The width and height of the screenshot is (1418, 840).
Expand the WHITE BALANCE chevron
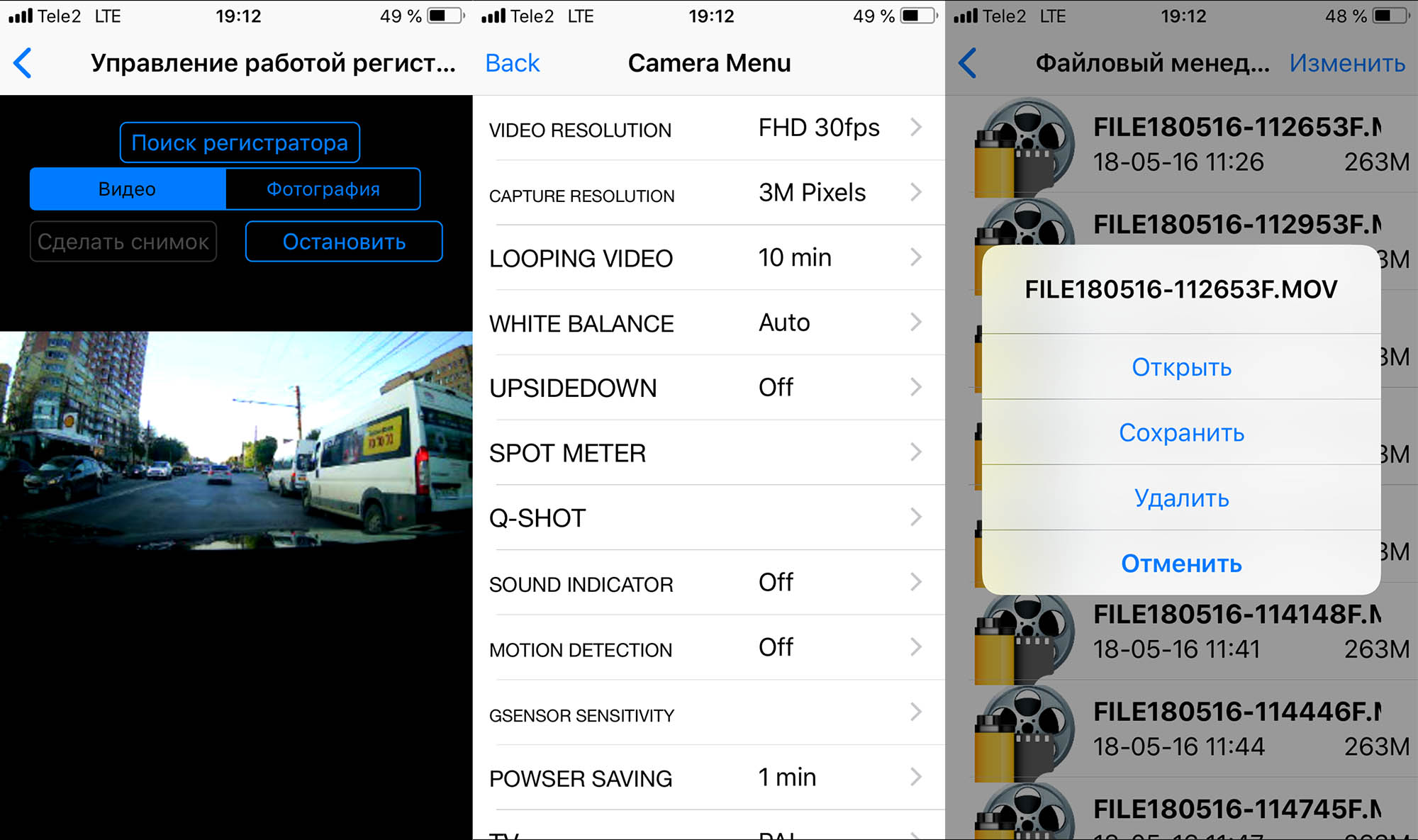click(x=916, y=323)
